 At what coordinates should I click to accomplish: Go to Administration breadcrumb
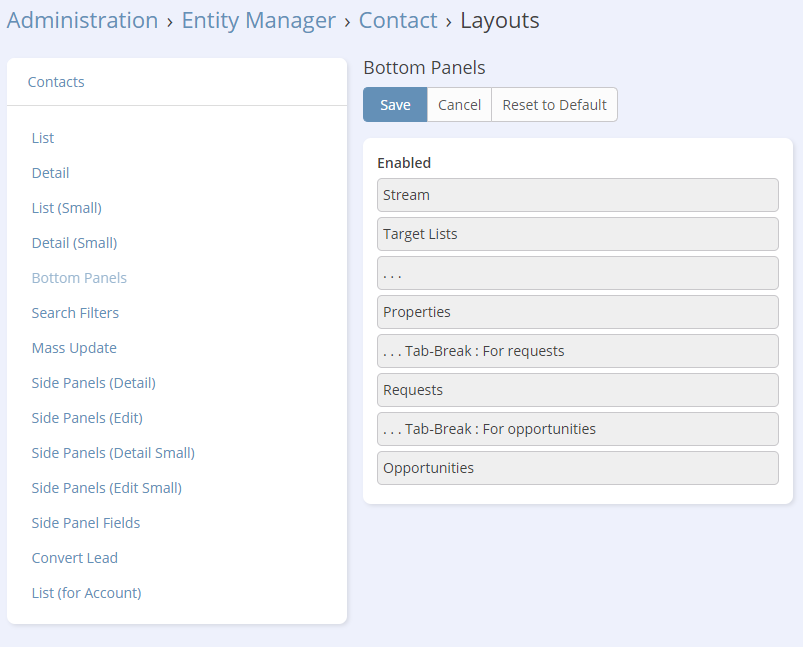[82, 20]
